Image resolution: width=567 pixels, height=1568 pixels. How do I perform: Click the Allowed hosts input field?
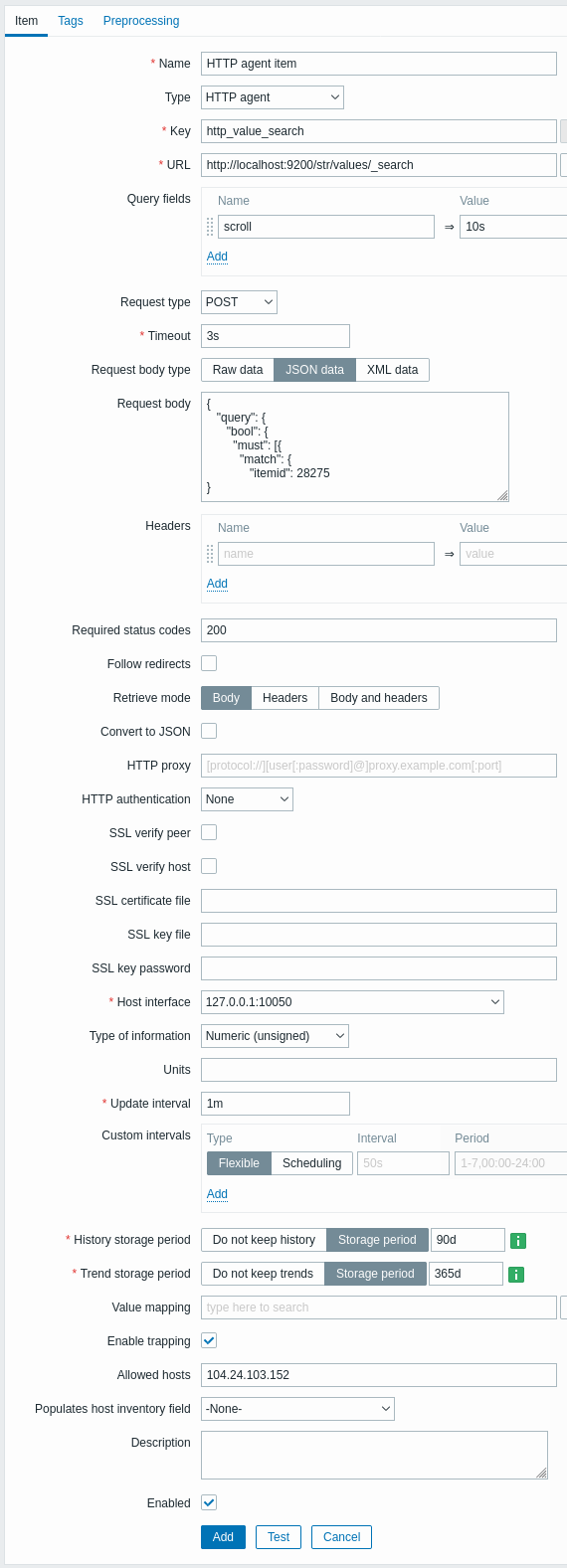point(379,1375)
